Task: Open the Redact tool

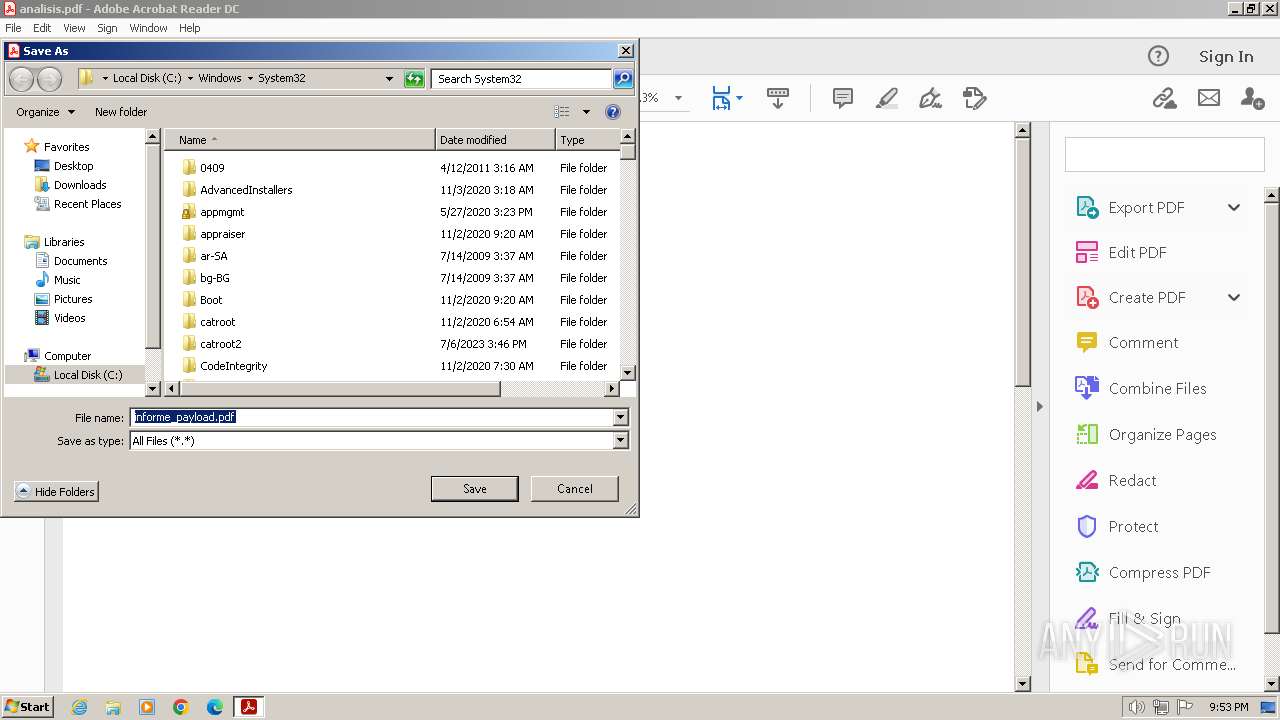Action: coord(1116,481)
